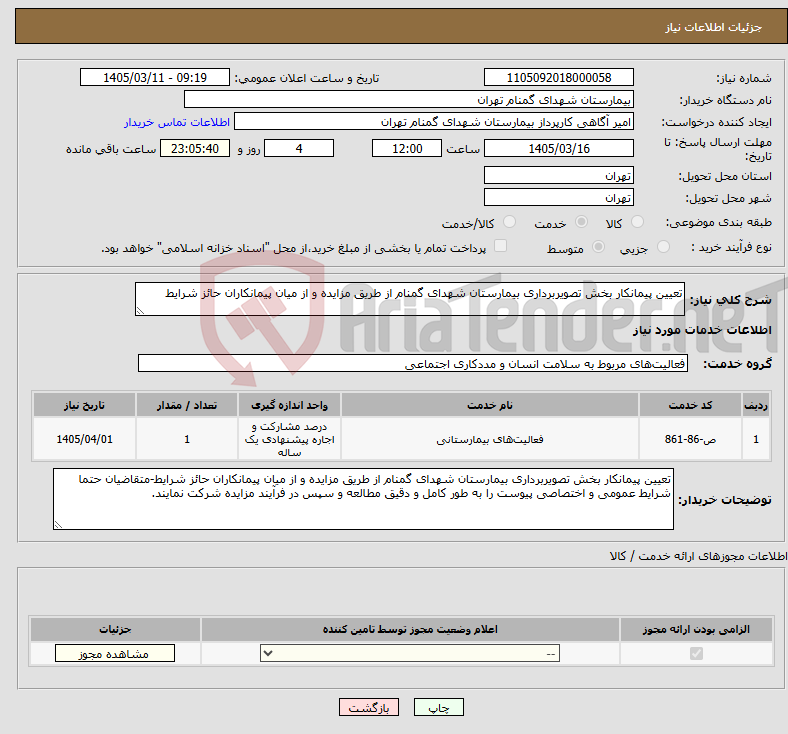Select the جزیی purchase type radio
This screenshot has height=734, width=788.
(663, 247)
